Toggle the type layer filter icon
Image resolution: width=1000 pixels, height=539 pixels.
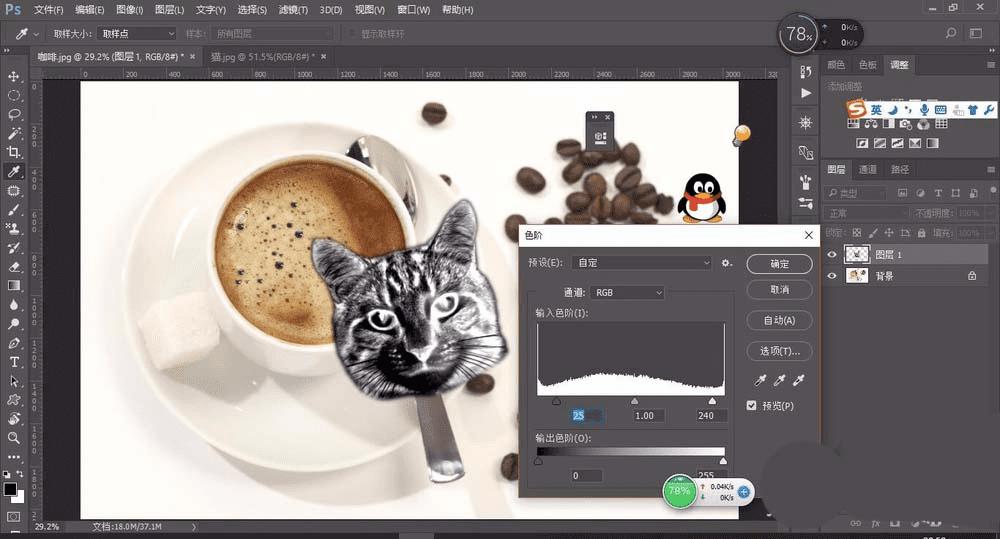[938, 193]
